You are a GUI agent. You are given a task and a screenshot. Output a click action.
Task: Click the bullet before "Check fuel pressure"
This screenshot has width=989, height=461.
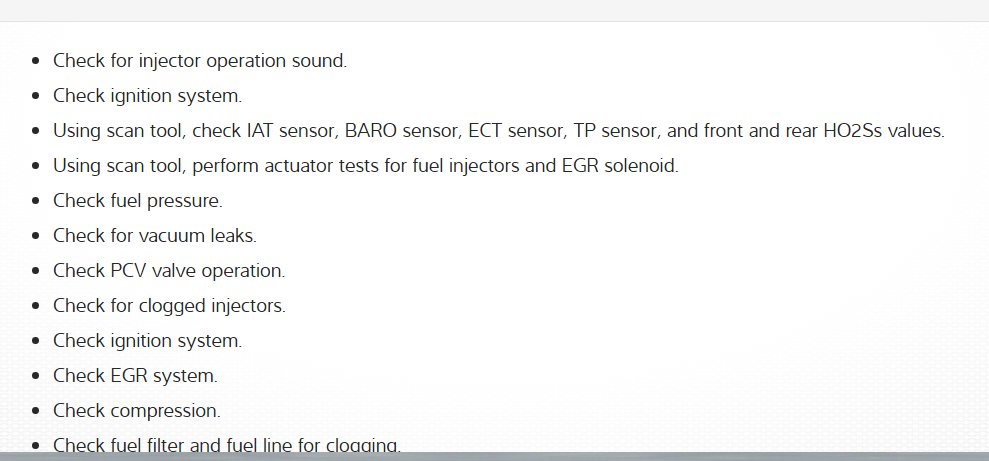pyautogui.click(x=36, y=201)
